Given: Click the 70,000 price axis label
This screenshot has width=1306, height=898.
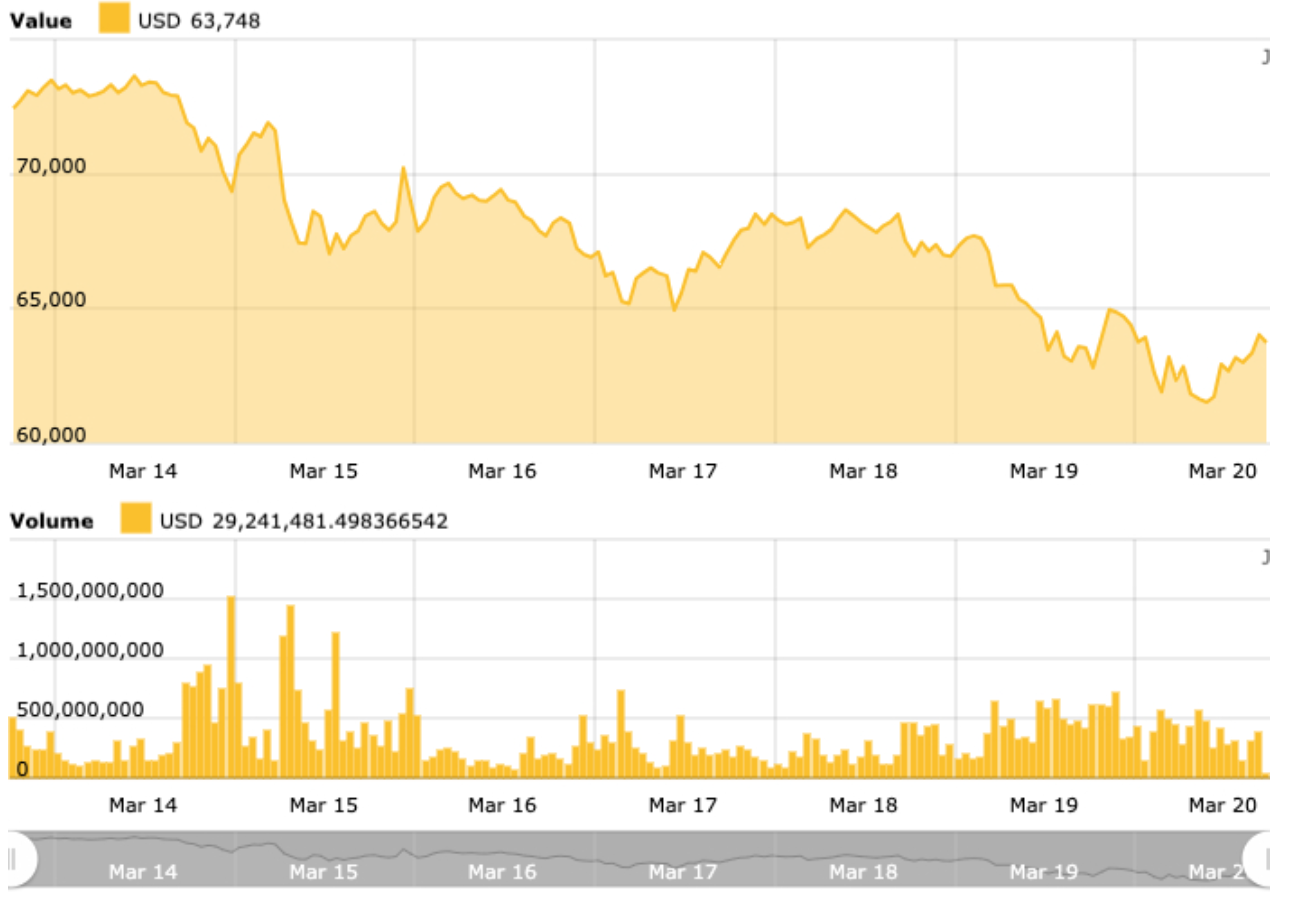Looking at the screenshot, I should (52, 166).
